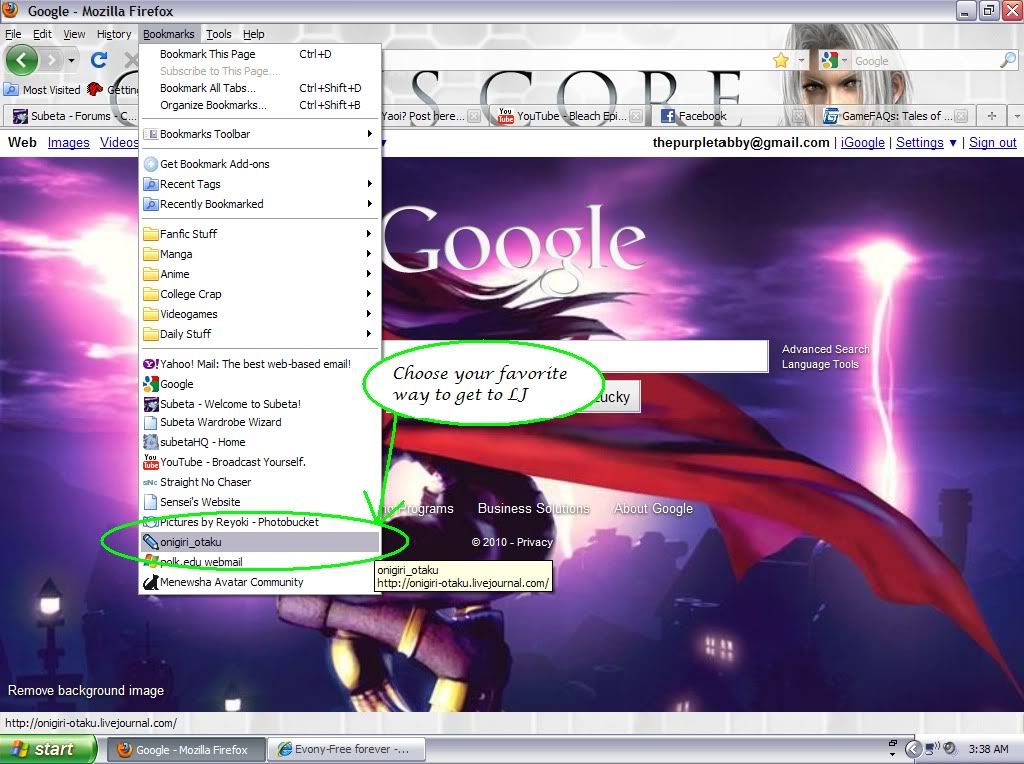Click About Google link
Viewport: 1024px width, 764px height.
coord(653,509)
